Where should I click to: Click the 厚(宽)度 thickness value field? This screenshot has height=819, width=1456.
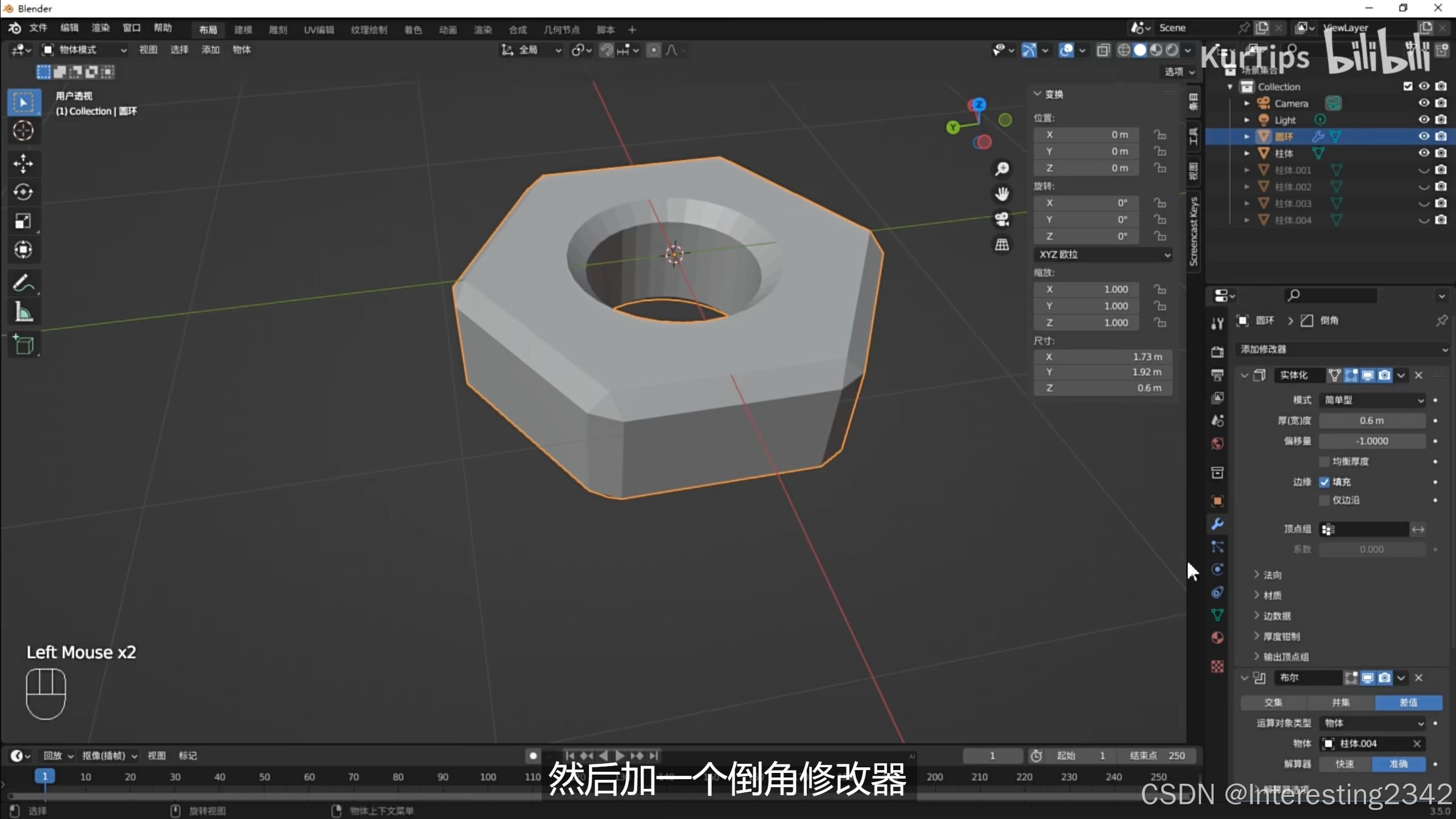[1372, 420]
